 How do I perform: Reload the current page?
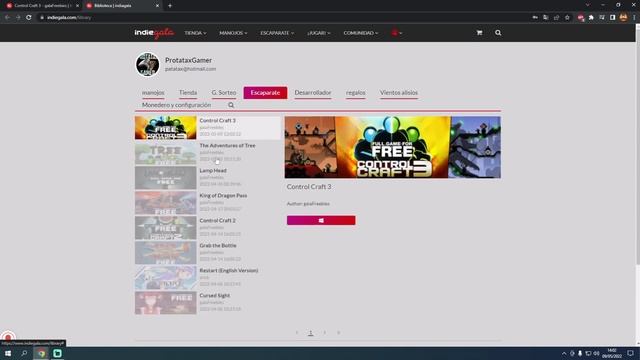[x=29, y=18]
